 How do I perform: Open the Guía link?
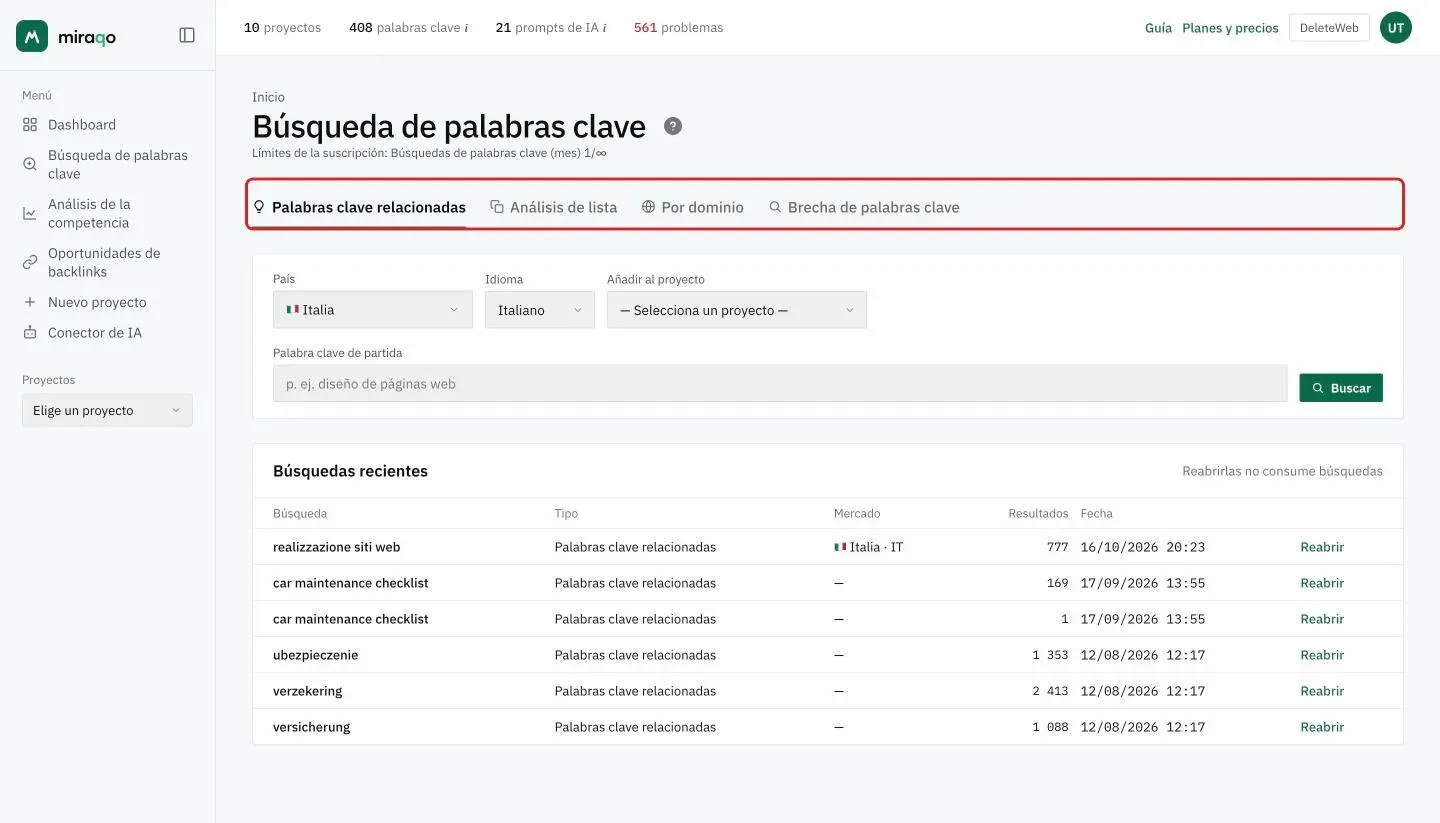click(x=1158, y=28)
